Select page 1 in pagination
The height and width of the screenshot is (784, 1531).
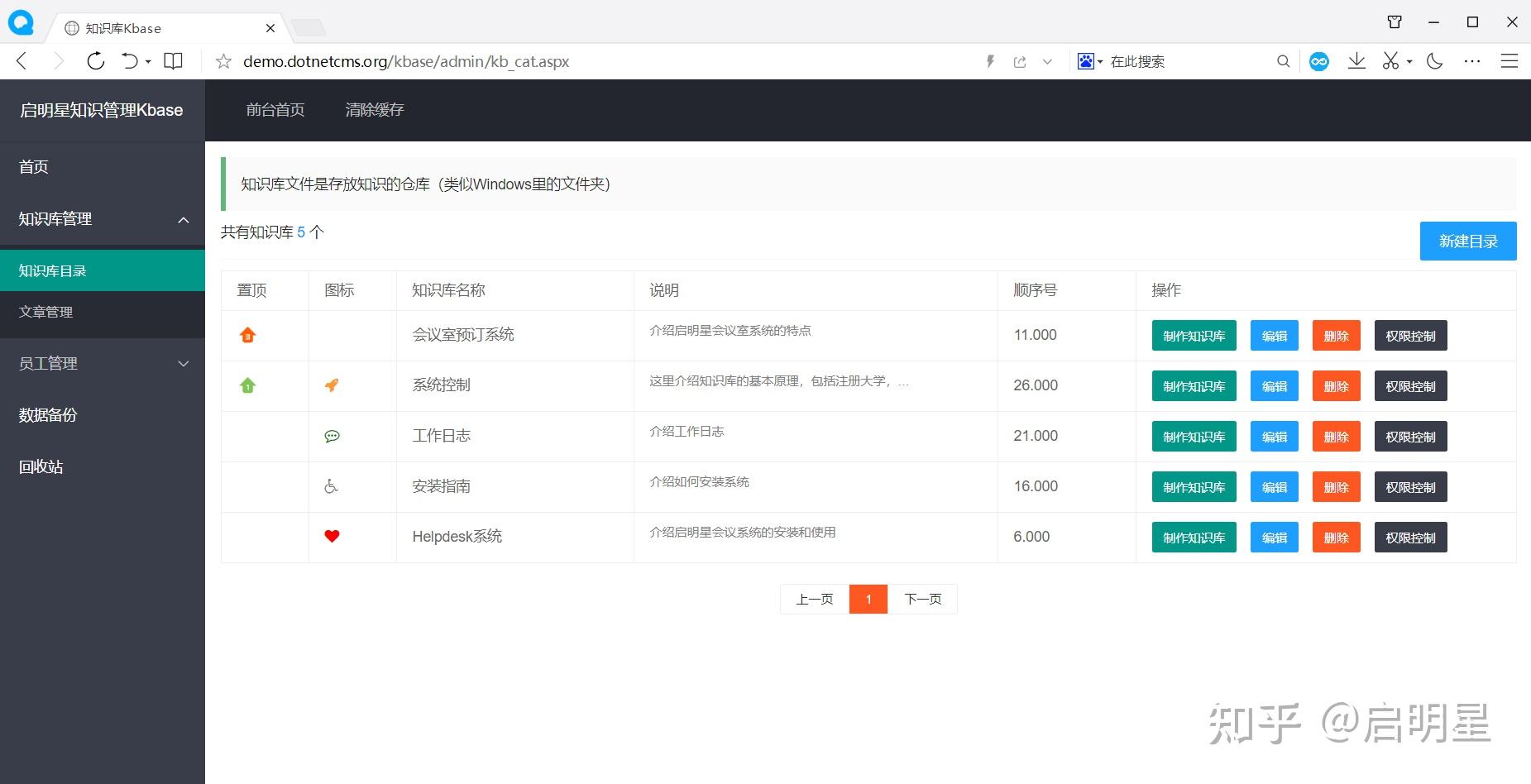(x=868, y=599)
